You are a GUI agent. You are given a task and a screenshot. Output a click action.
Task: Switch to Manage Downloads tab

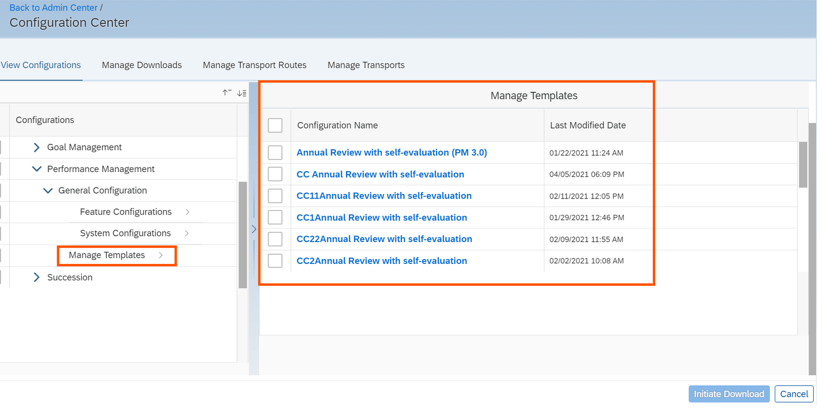click(x=142, y=65)
